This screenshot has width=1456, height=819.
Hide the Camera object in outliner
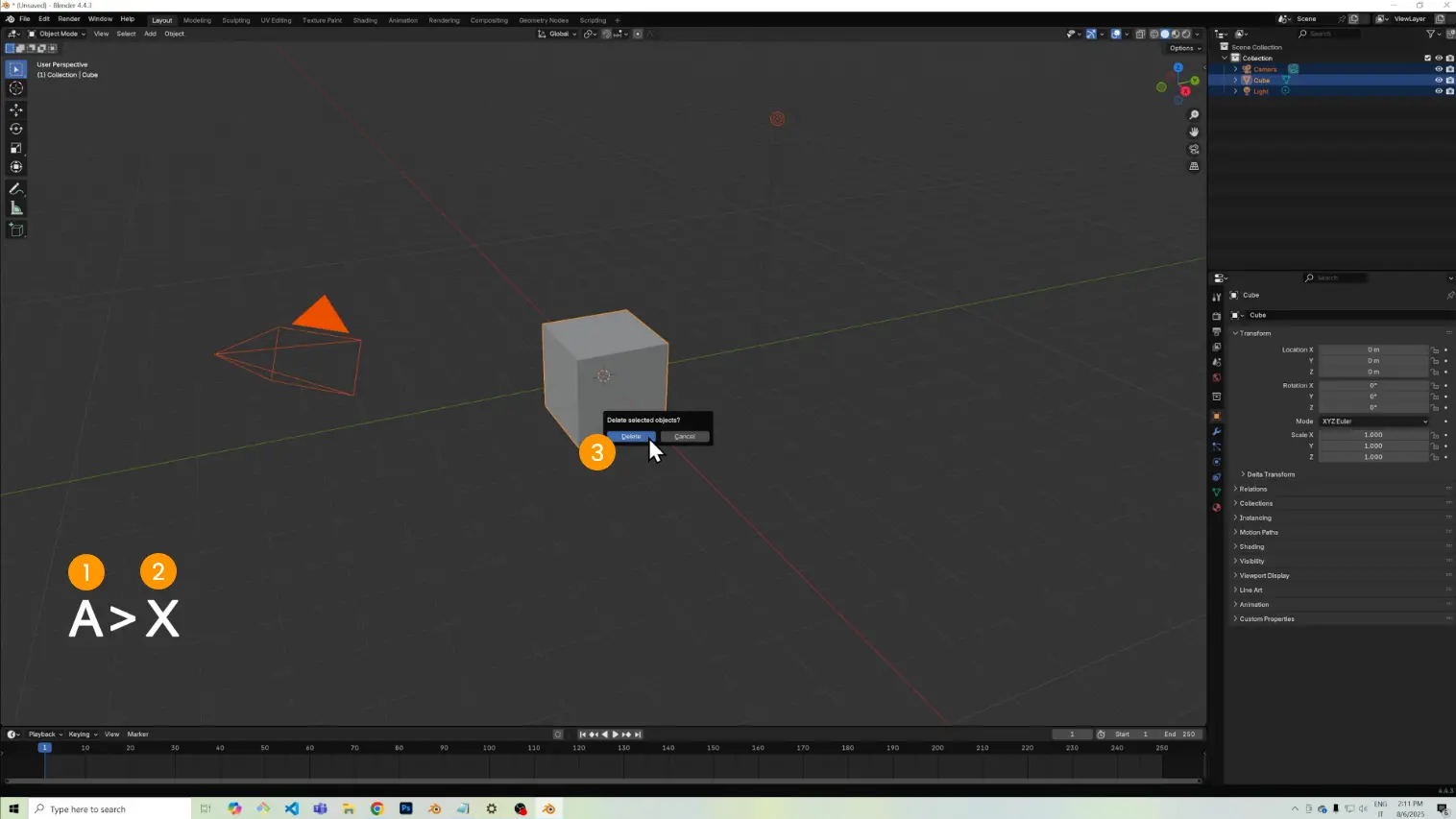click(1438, 69)
